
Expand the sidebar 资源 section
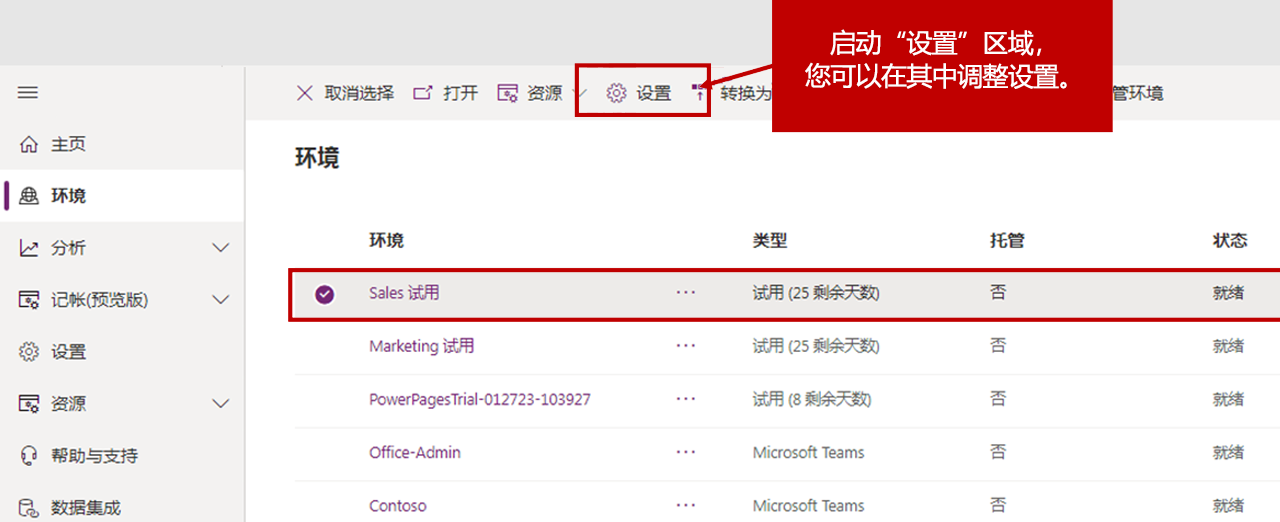coord(222,404)
